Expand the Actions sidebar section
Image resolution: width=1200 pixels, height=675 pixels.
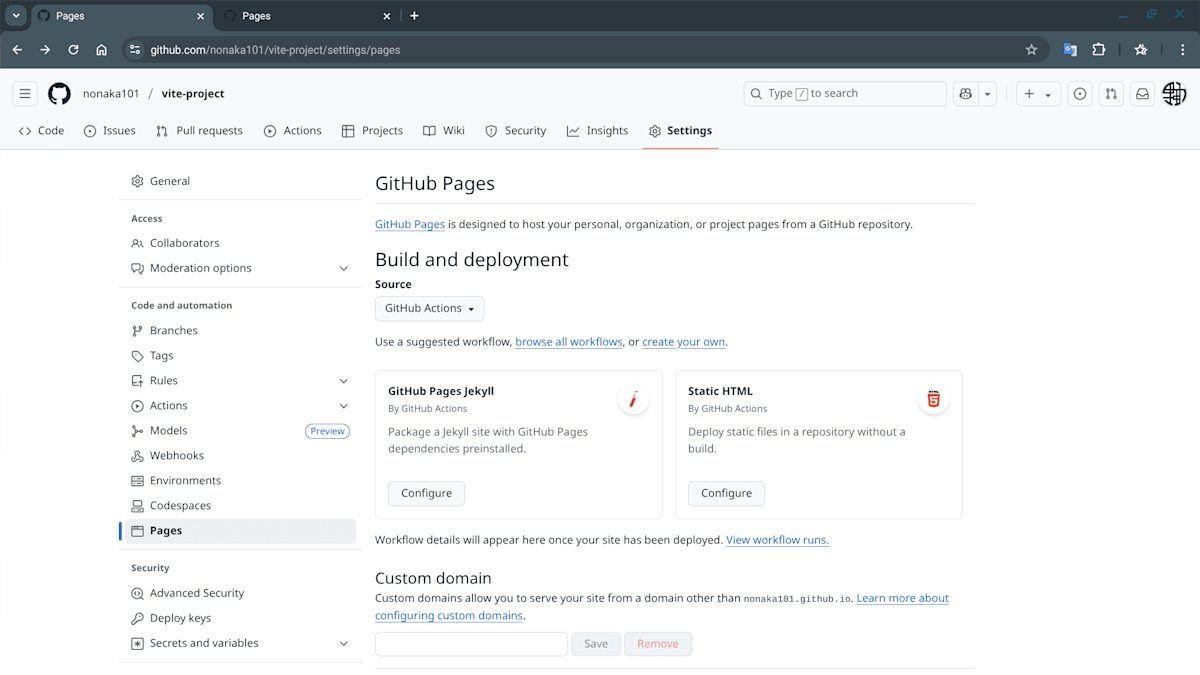(343, 406)
